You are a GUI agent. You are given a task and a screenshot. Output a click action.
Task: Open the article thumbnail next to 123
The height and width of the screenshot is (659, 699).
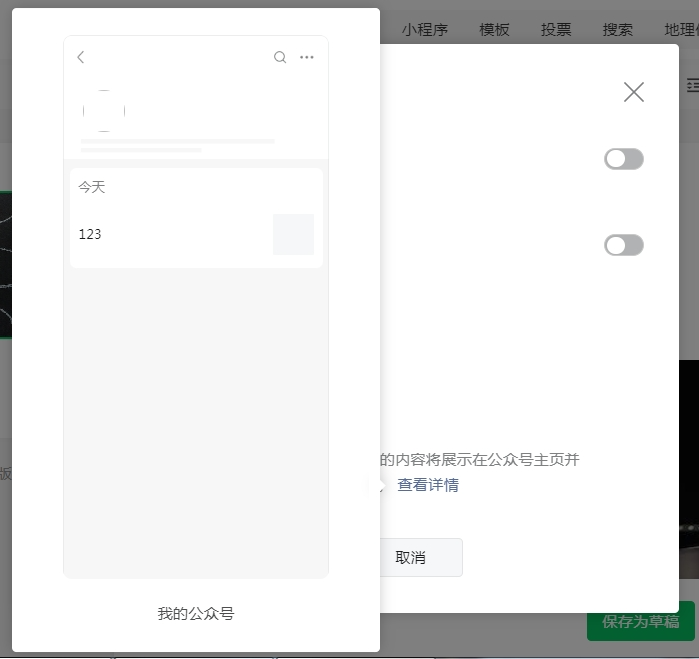coord(293,235)
